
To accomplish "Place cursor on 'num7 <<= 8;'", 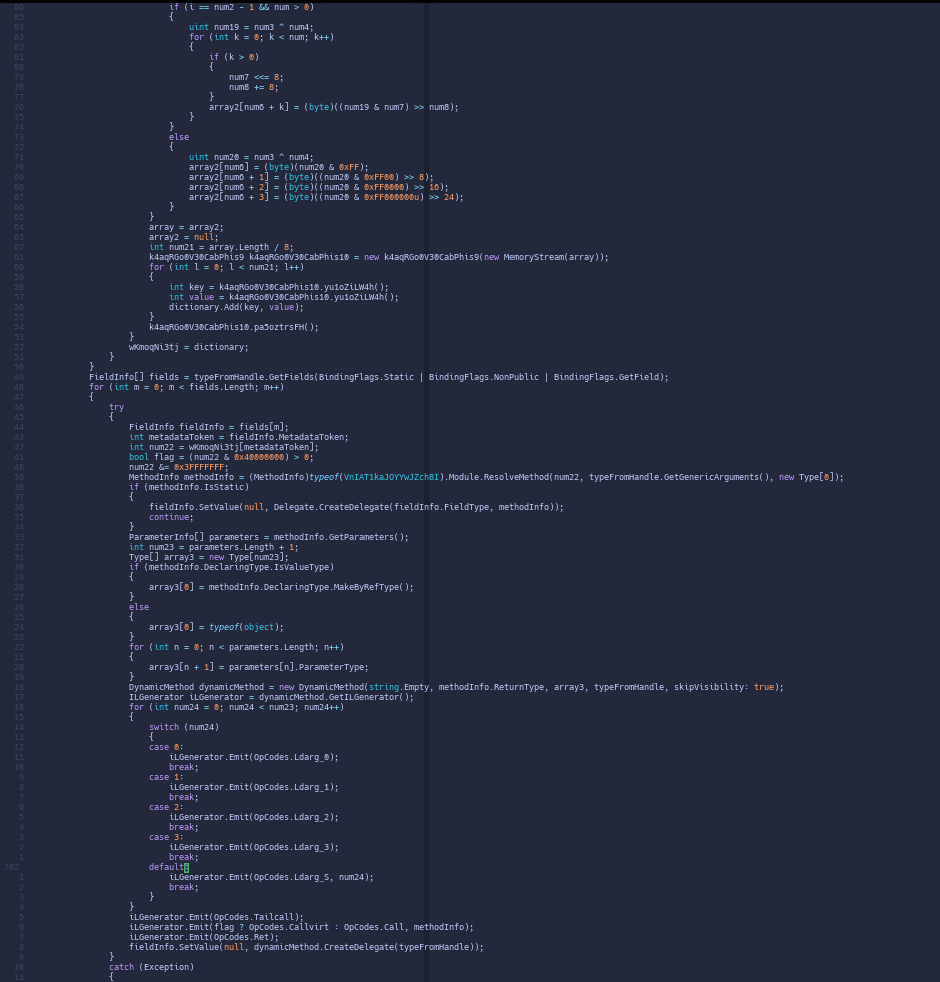I will point(256,77).
